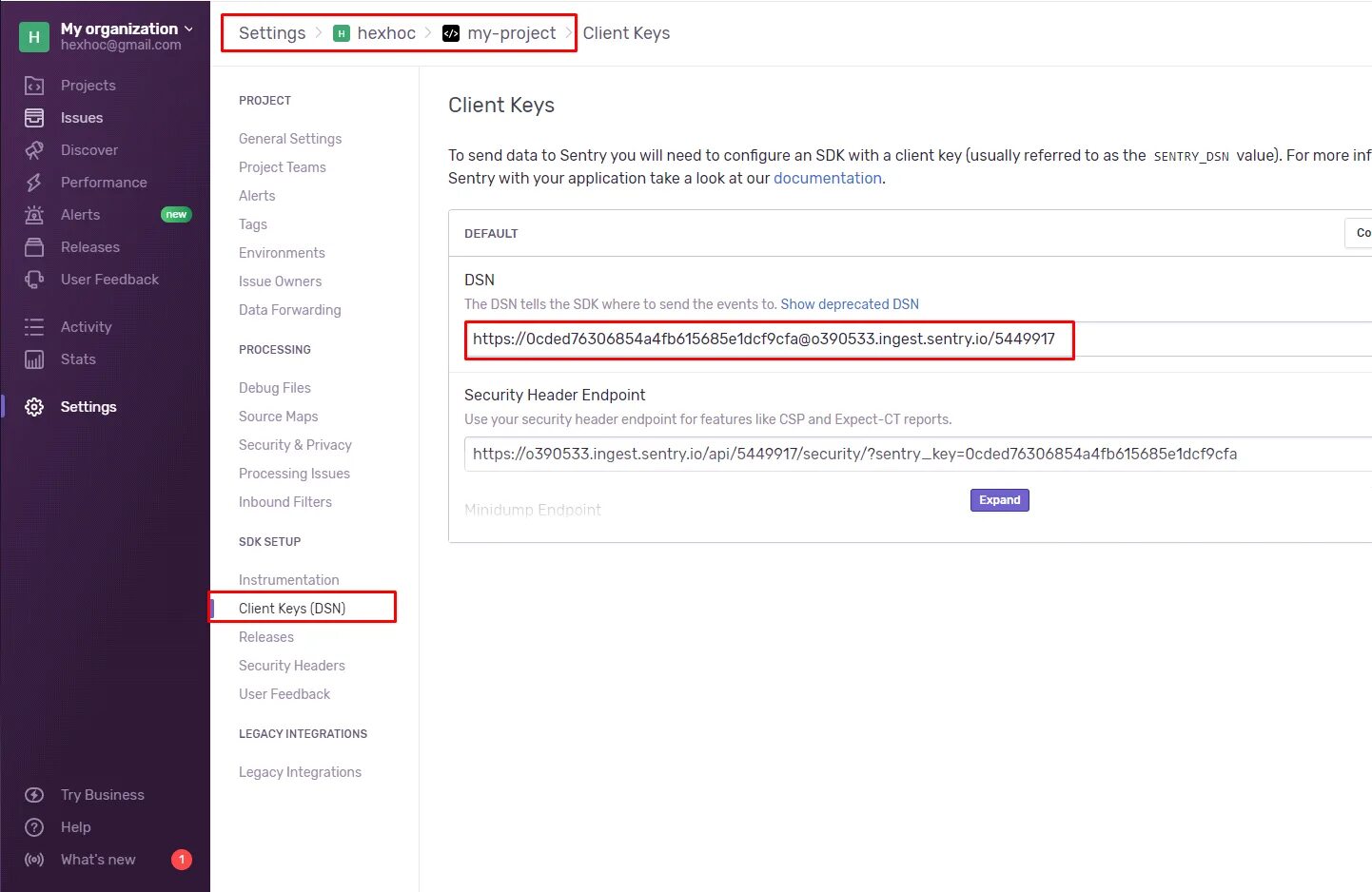1372x892 pixels.
Task: Click the my-project code icon in breadcrumb
Action: point(451,33)
